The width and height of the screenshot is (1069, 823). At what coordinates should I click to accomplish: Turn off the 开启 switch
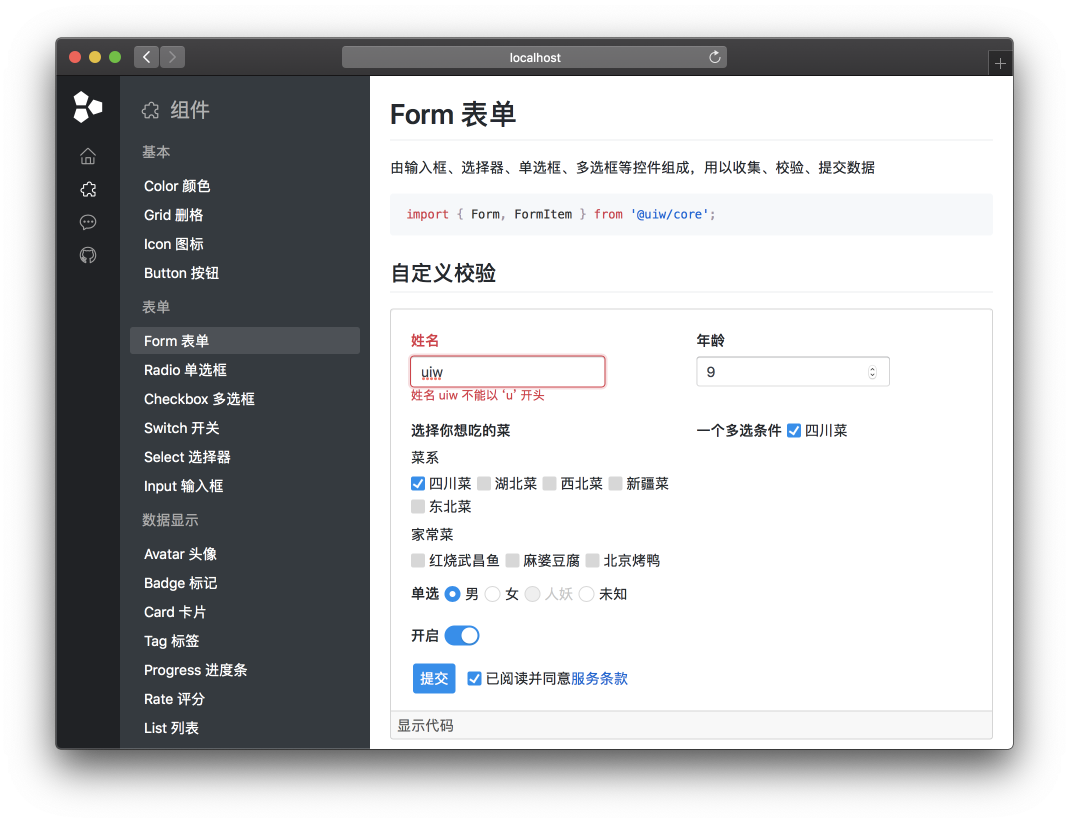click(x=462, y=636)
